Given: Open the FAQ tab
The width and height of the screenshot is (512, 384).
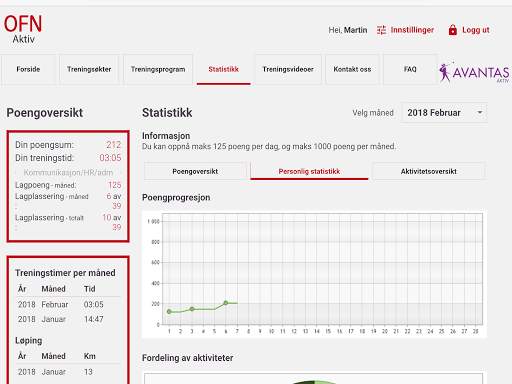Looking at the screenshot, I should coord(410,69).
